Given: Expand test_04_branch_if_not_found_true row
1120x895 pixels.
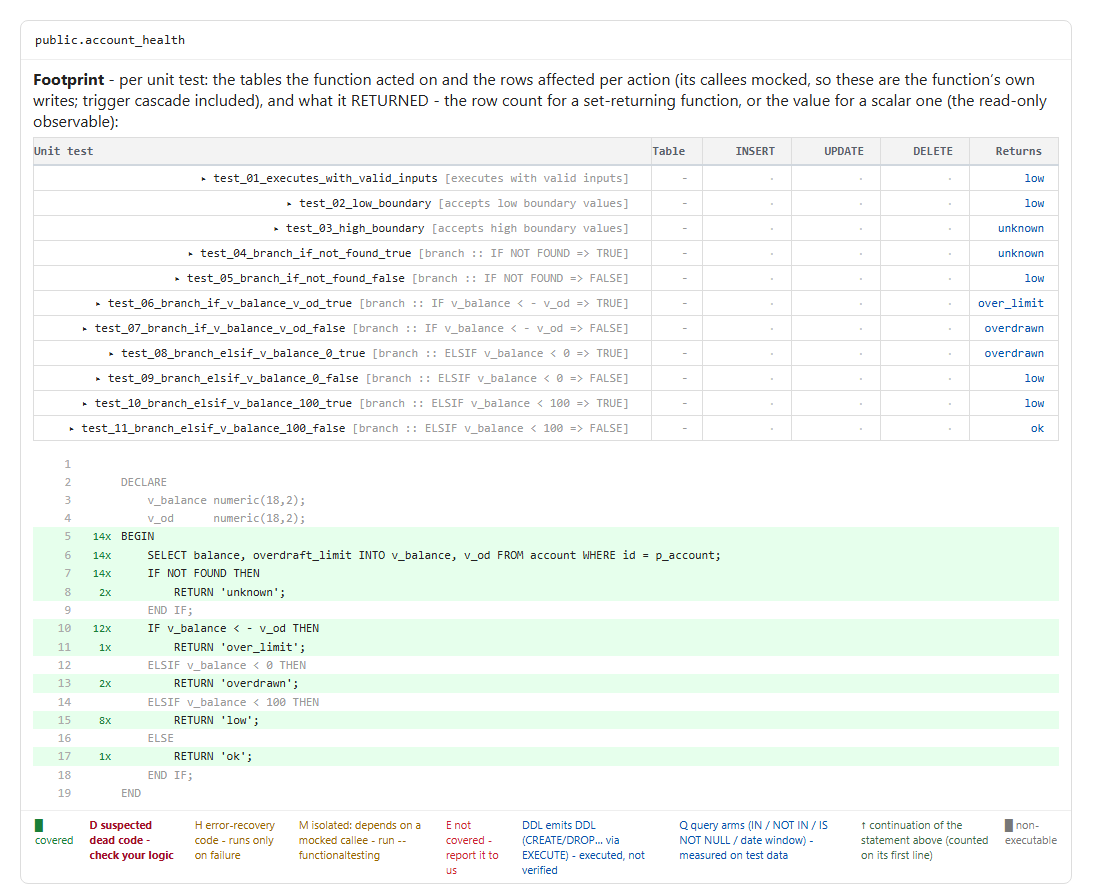Looking at the screenshot, I should pyautogui.click(x=190, y=254).
